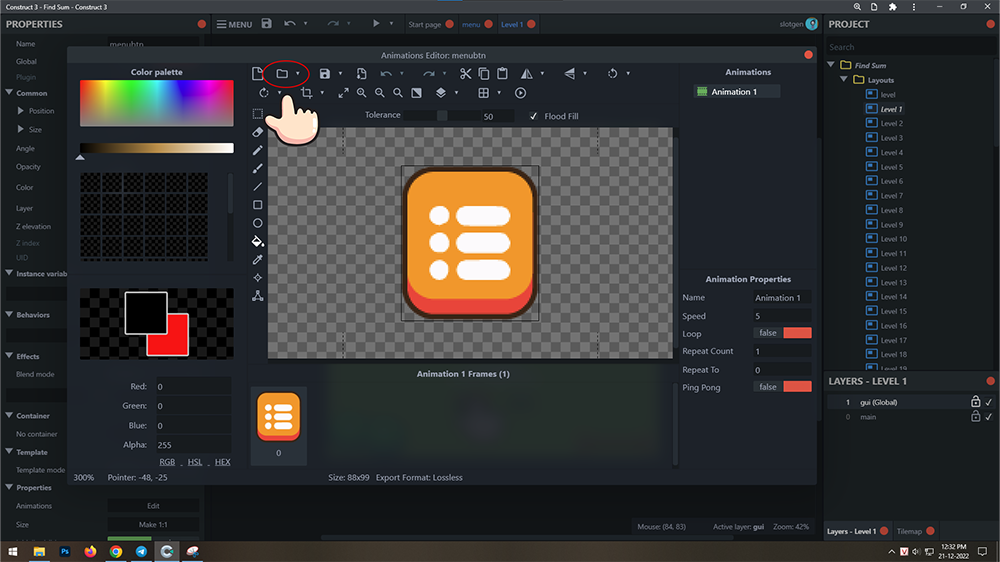Screen dimensions: 1000x562
Task: Open the slotgen account button
Action: (798, 24)
